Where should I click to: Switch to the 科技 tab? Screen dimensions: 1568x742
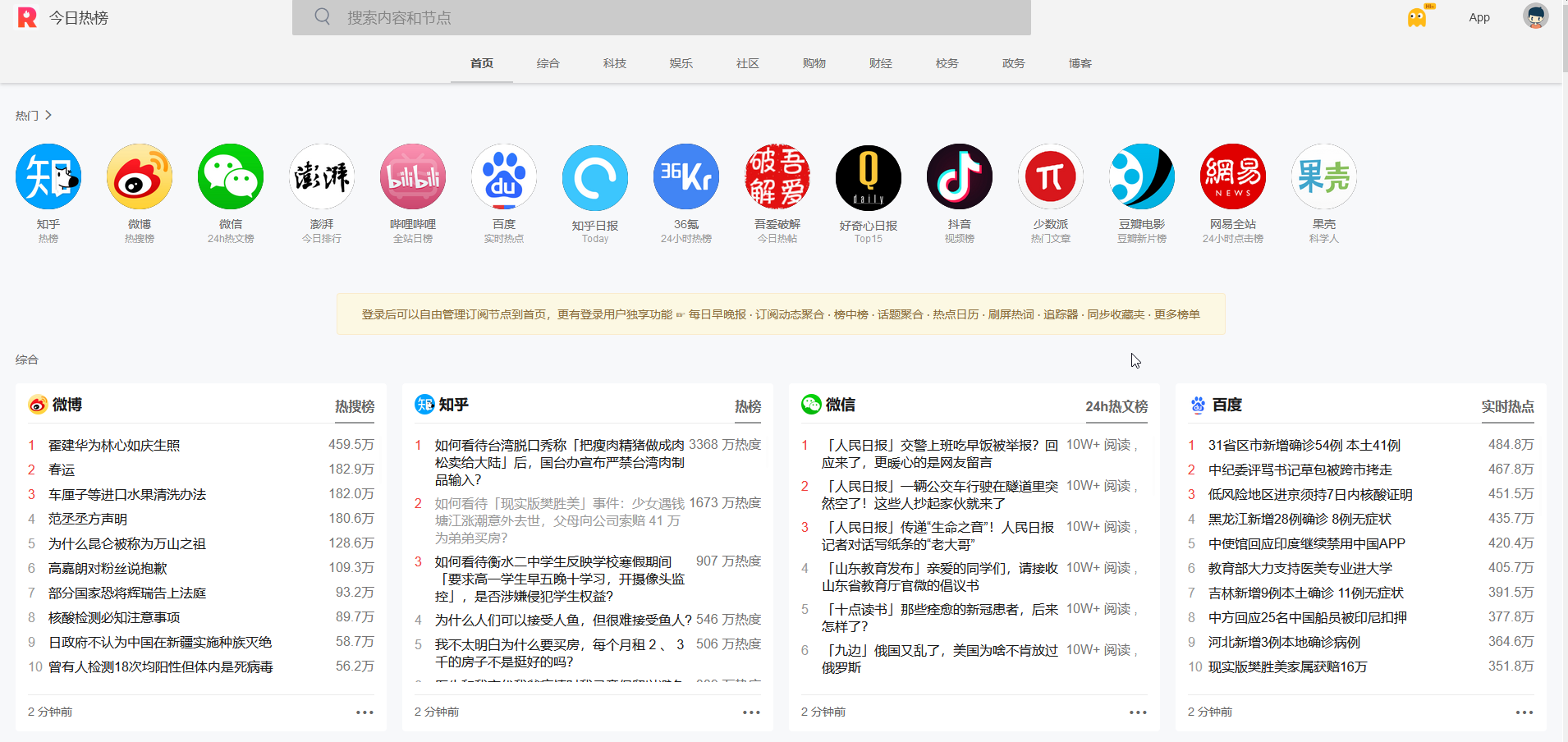click(615, 63)
